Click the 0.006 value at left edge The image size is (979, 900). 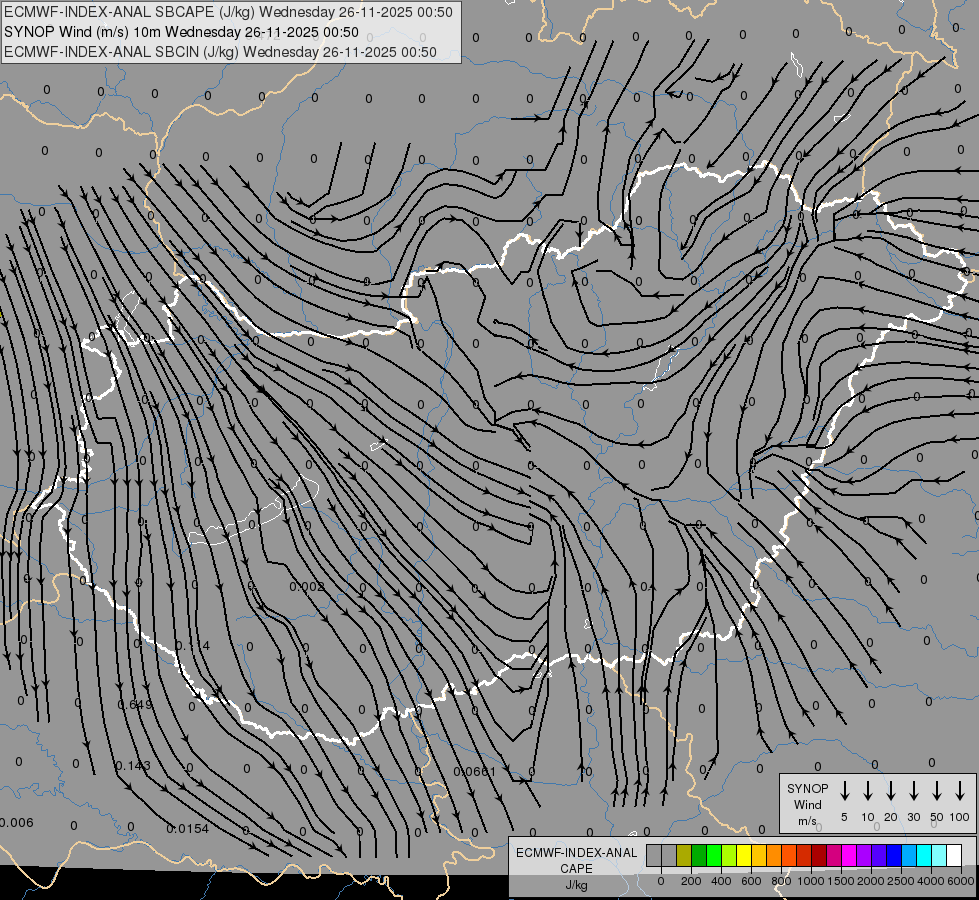point(16,822)
